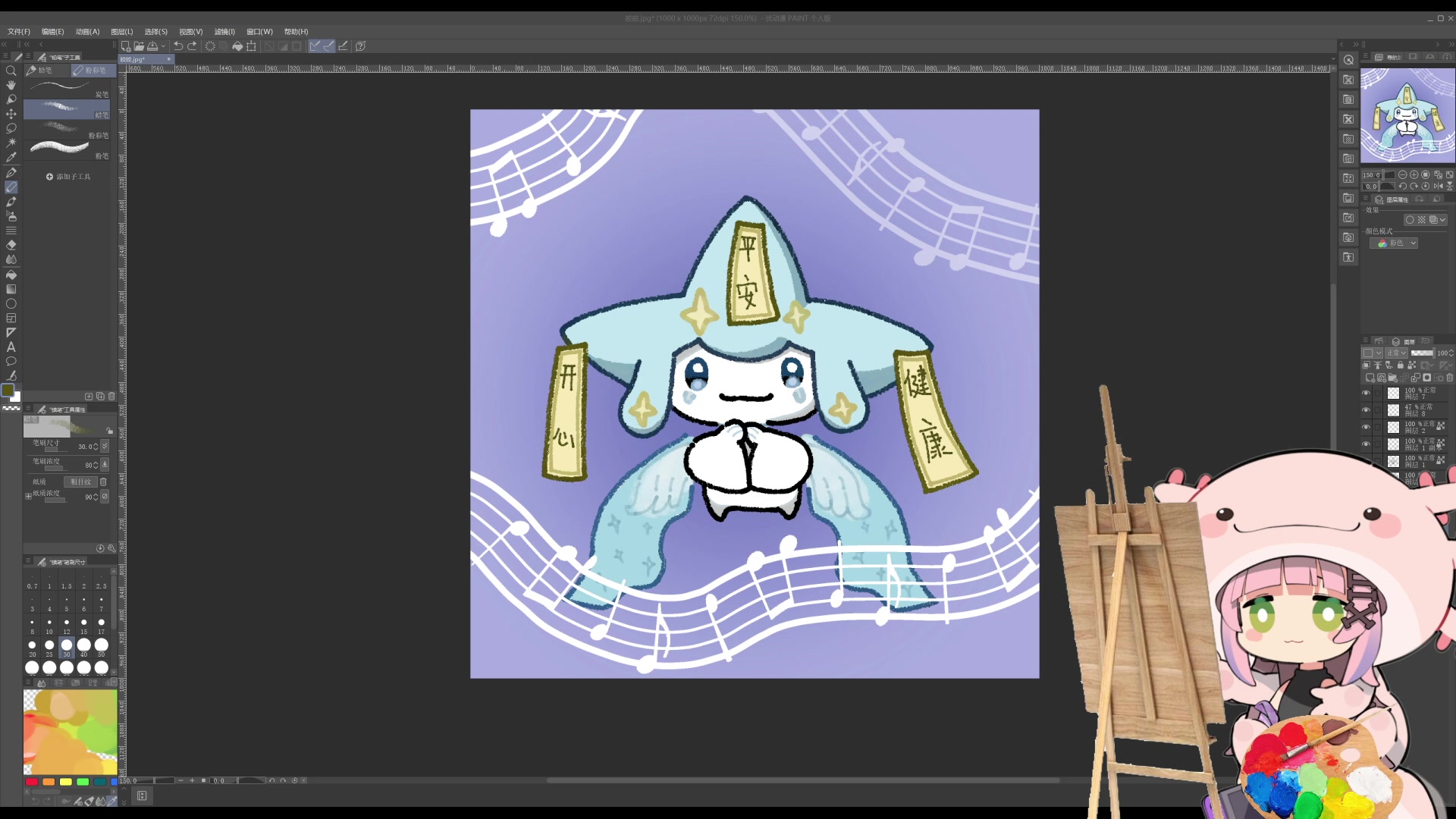Viewport: 1456px width, 819px height.
Task: Pick the red swatch in color history
Action: pyautogui.click(x=31, y=782)
